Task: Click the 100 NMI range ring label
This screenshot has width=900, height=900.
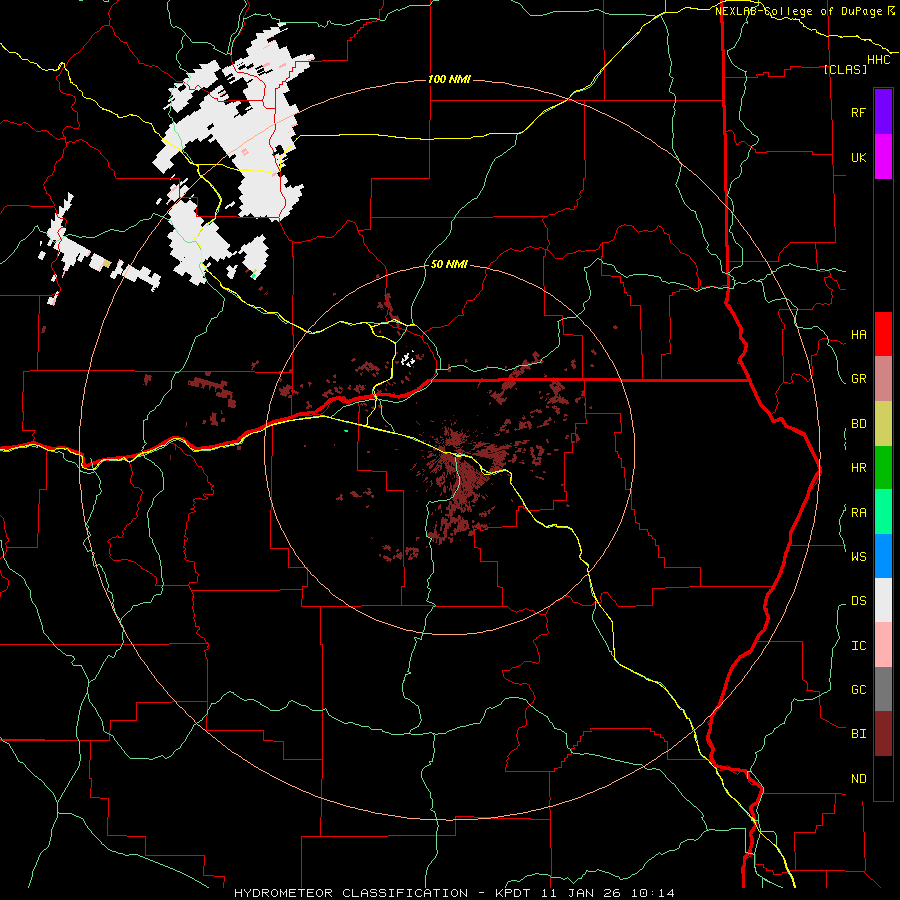Action: (449, 79)
